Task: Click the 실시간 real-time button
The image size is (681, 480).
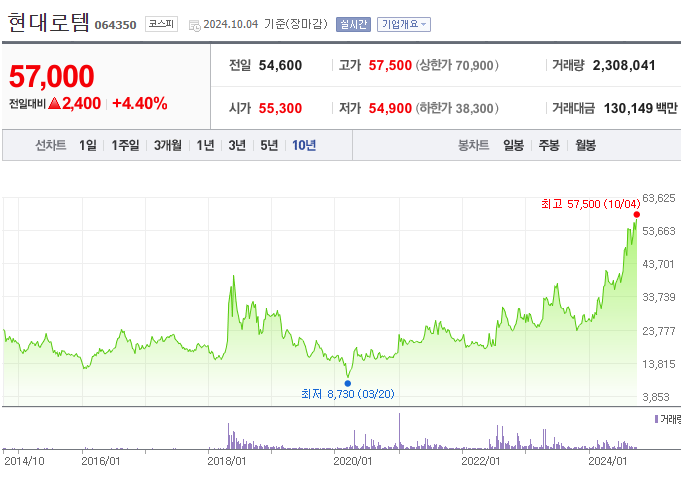Action: click(x=353, y=24)
